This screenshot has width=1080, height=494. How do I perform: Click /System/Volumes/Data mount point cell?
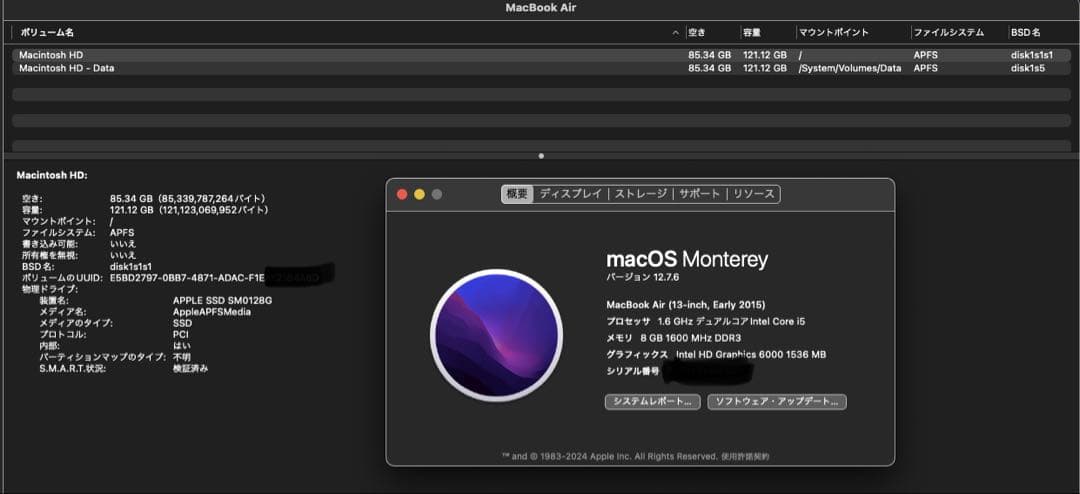click(x=850, y=68)
